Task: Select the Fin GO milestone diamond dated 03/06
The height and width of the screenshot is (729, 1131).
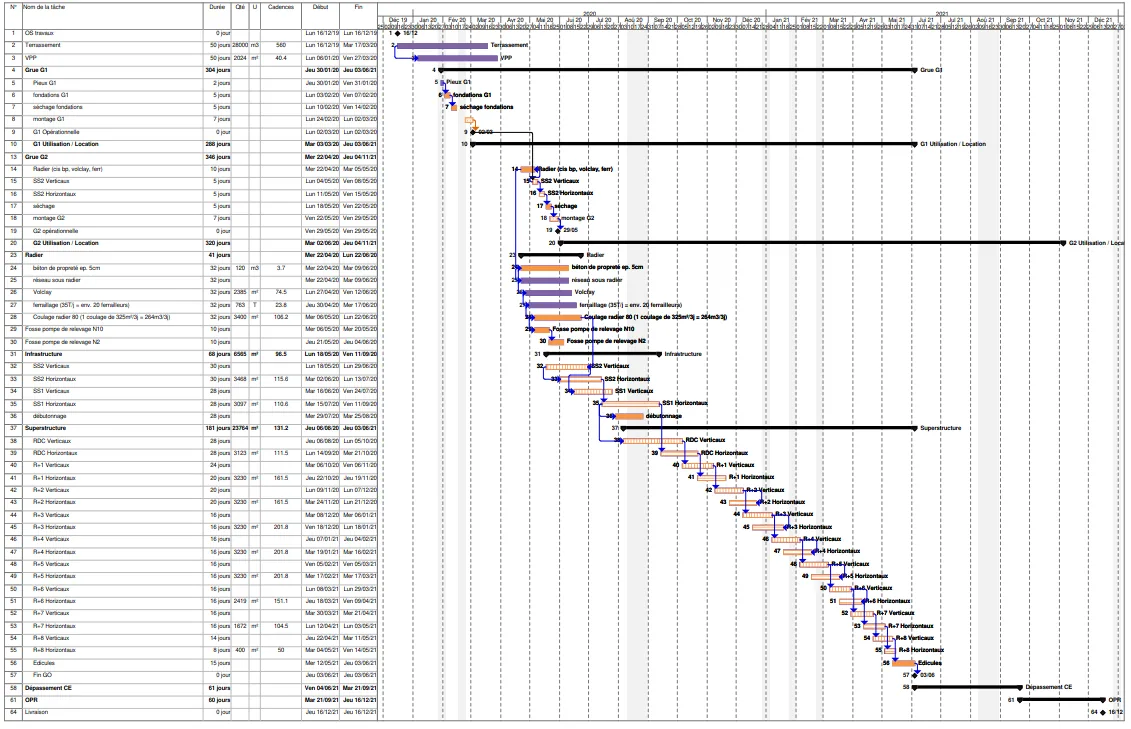Action: point(916,675)
